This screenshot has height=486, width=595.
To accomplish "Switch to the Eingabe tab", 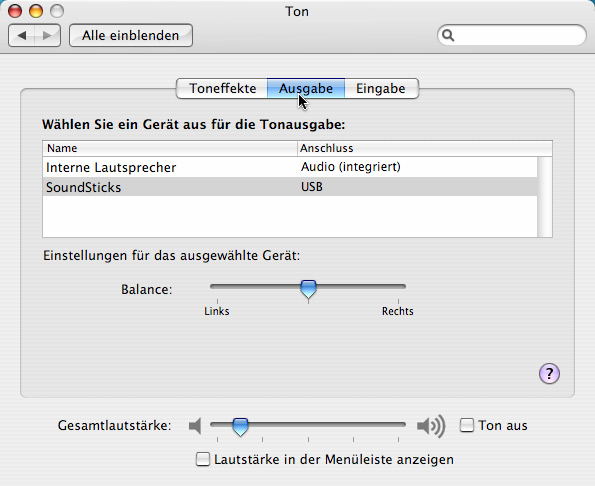I will pyautogui.click(x=381, y=88).
